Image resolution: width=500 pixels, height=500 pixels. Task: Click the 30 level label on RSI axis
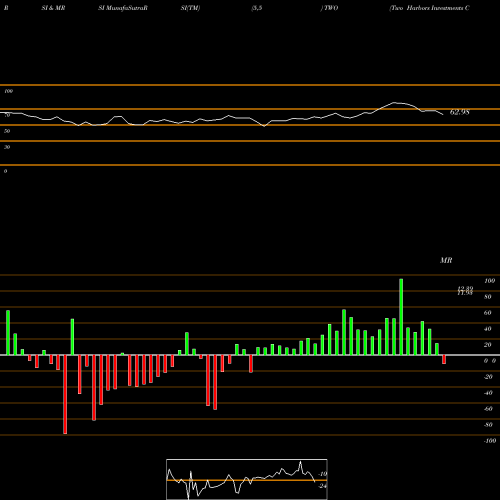[7, 147]
